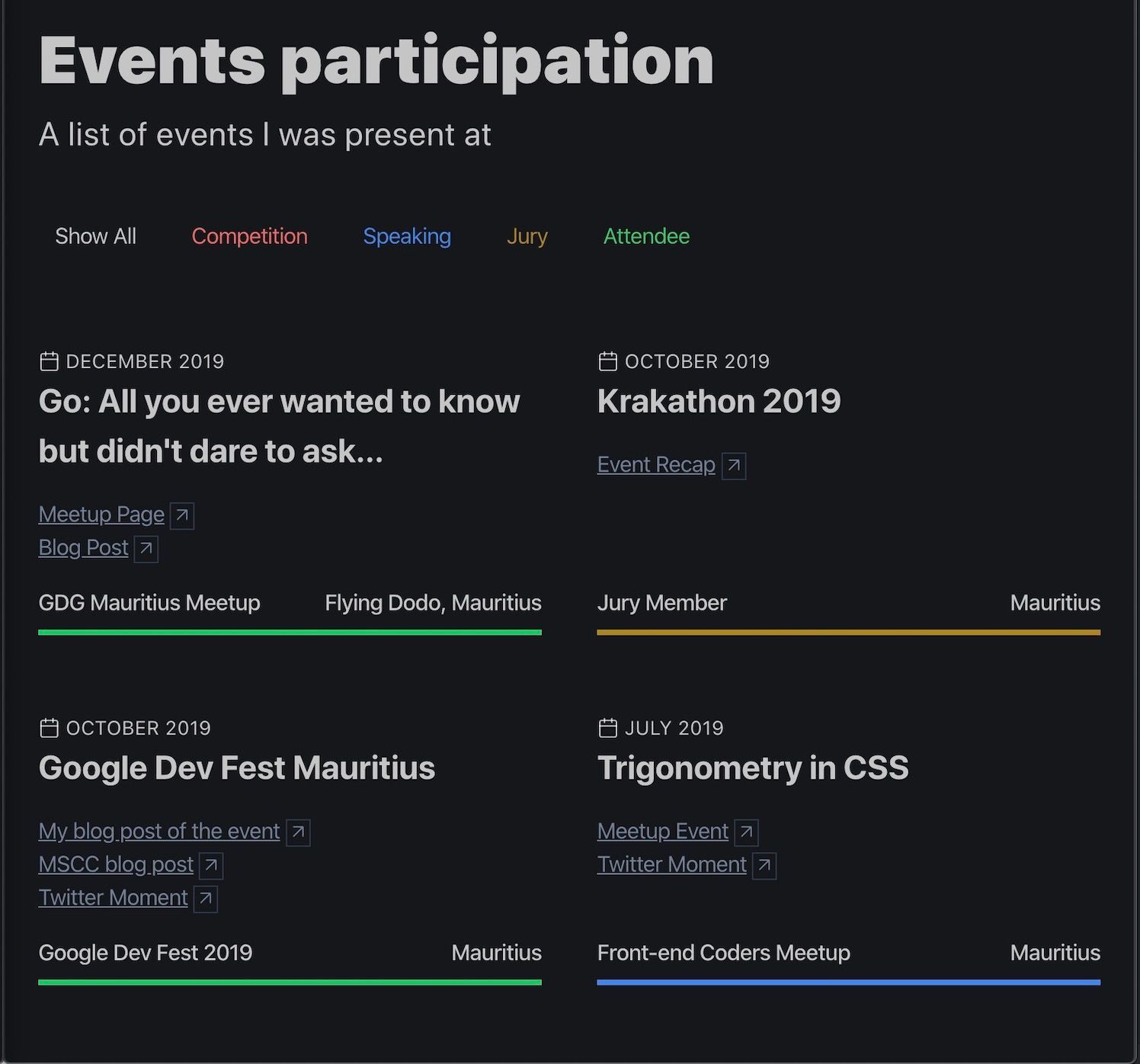The width and height of the screenshot is (1140, 1064).
Task: Open the Event Recap link for Krakathon
Action: pos(656,465)
